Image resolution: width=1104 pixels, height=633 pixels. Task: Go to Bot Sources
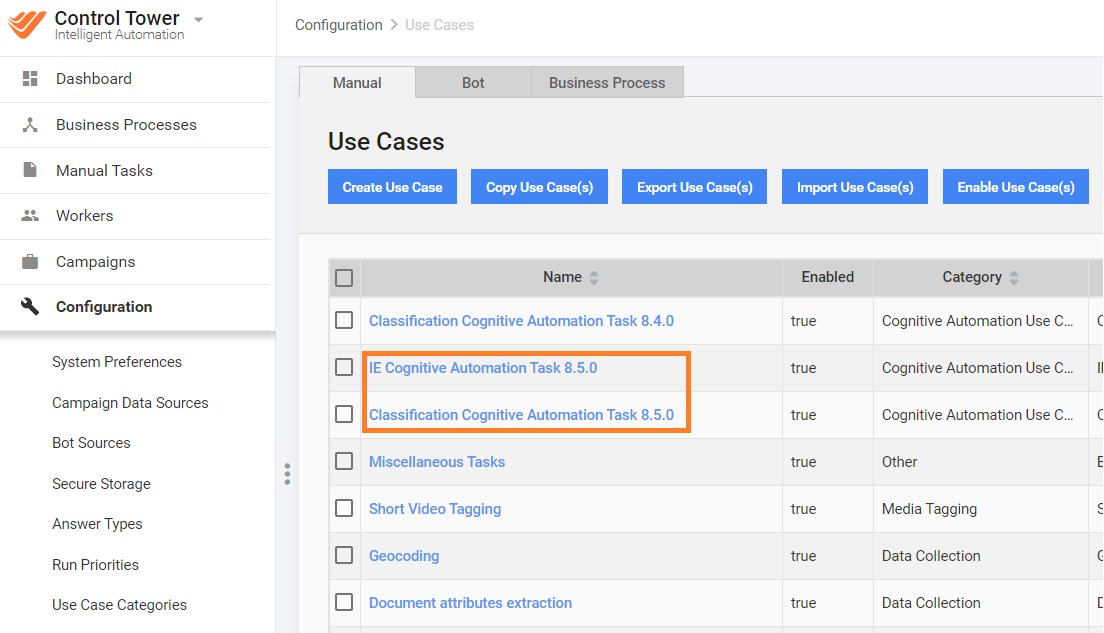[92, 443]
